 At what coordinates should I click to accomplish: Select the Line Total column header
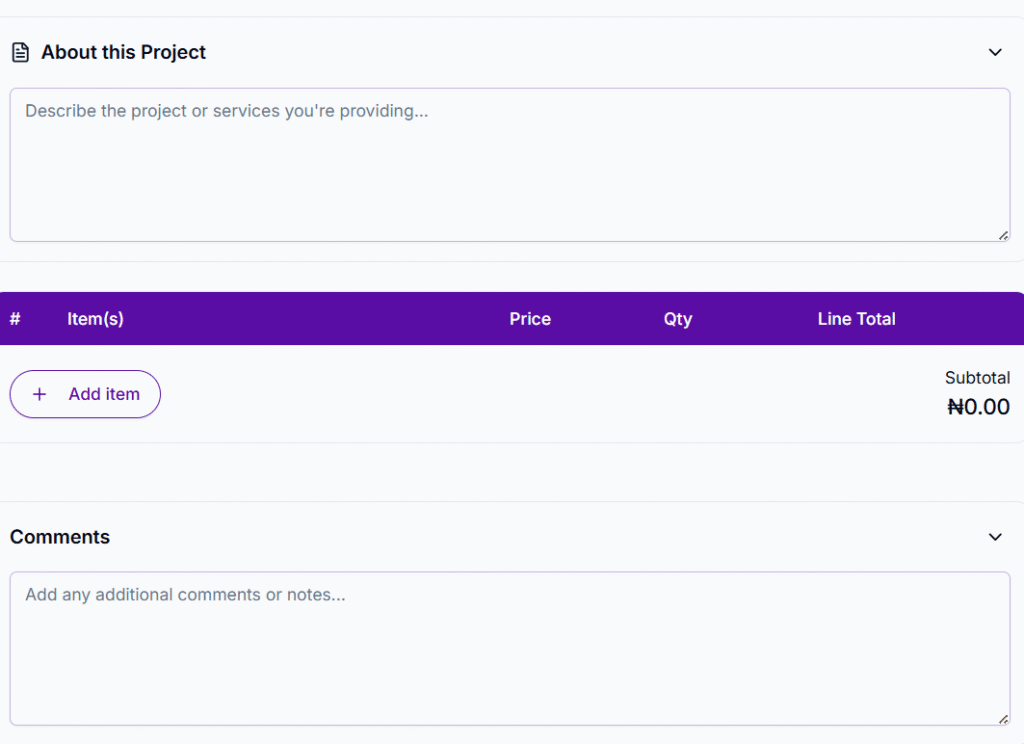pos(856,319)
